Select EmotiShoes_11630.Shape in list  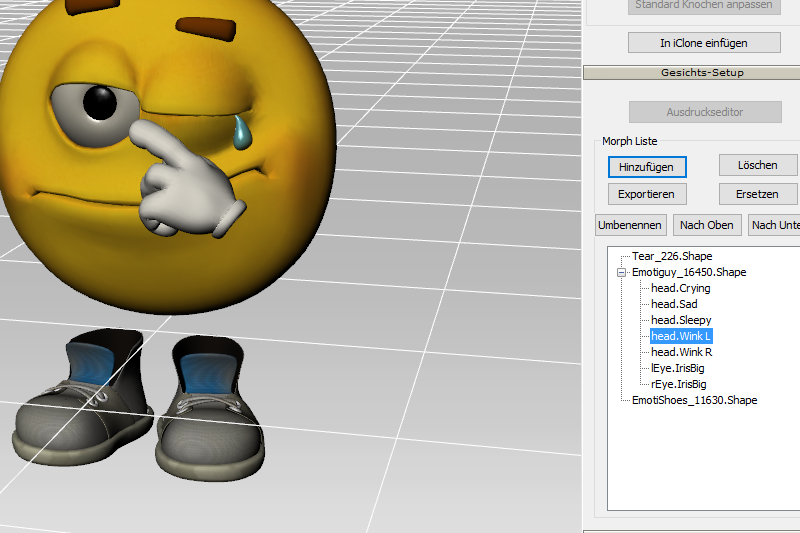pyautogui.click(x=694, y=400)
